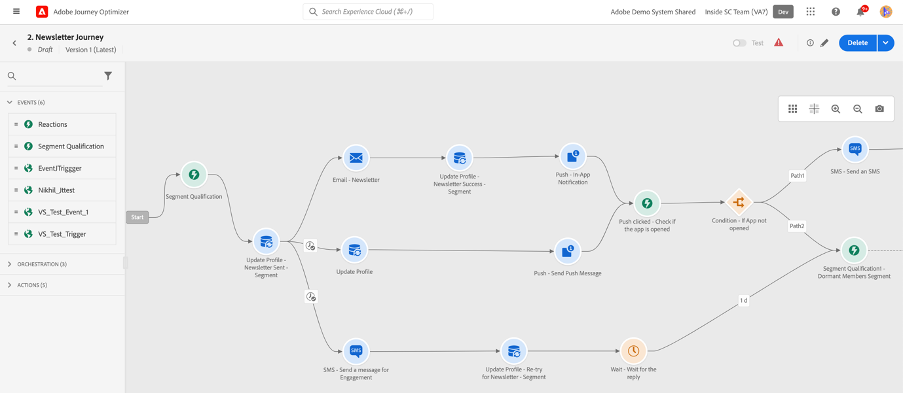Image resolution: width=904 pixels, height=394 pixels.
Task: Select the plain Update Profile node
Action: pyautogui.click(x=354, y=250)
